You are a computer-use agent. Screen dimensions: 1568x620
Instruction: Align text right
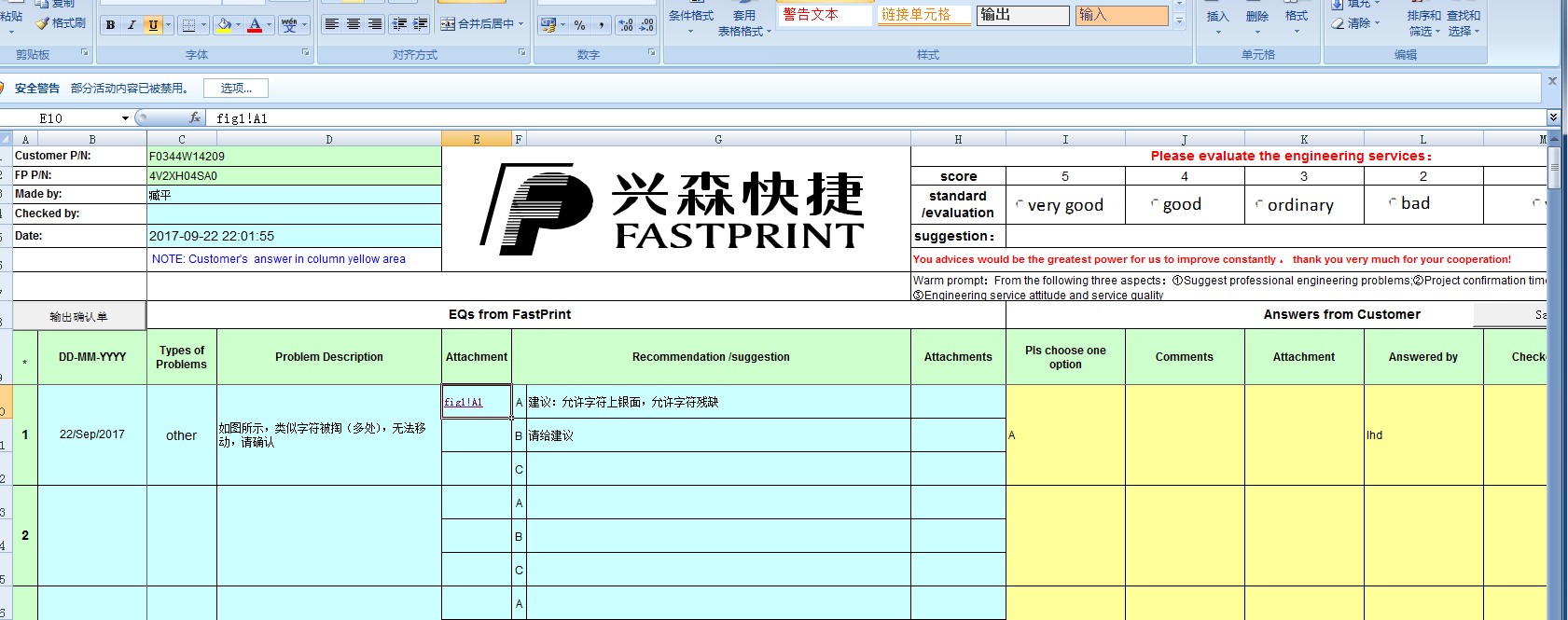coord(374,24)
